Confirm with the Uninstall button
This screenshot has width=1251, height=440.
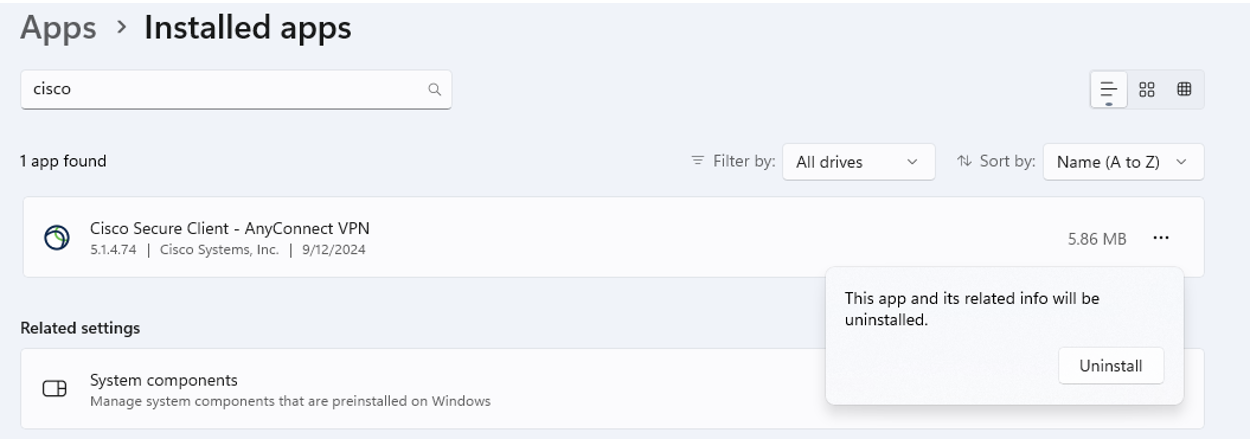pyautogui.click(x=1110, y=366)
